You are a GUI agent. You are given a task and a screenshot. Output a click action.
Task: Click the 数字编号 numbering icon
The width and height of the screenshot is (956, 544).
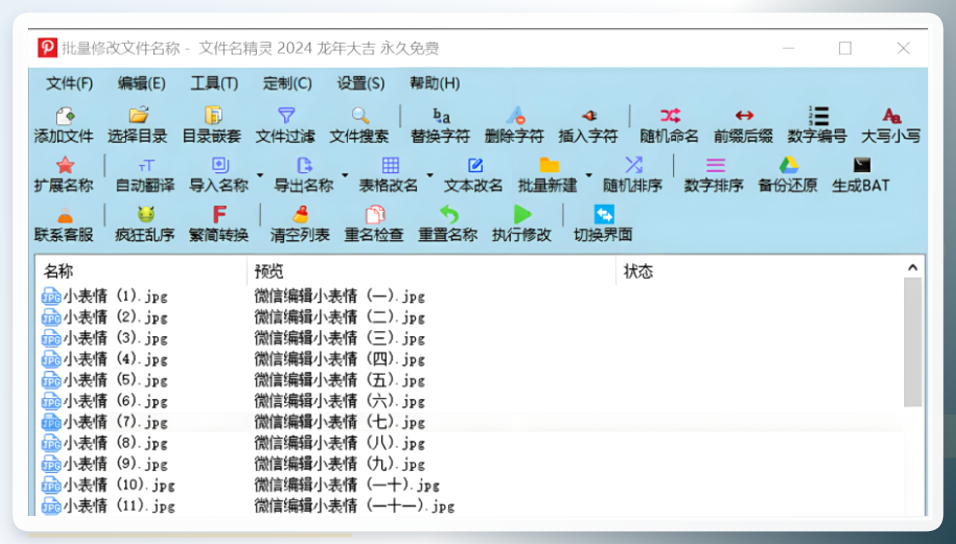point(818,115)
